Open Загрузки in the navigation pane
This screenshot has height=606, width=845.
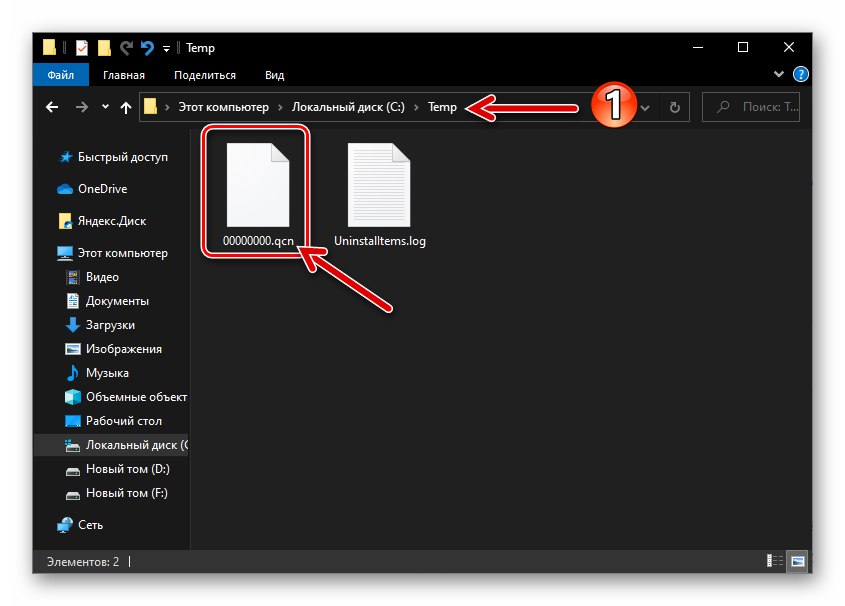110,325
